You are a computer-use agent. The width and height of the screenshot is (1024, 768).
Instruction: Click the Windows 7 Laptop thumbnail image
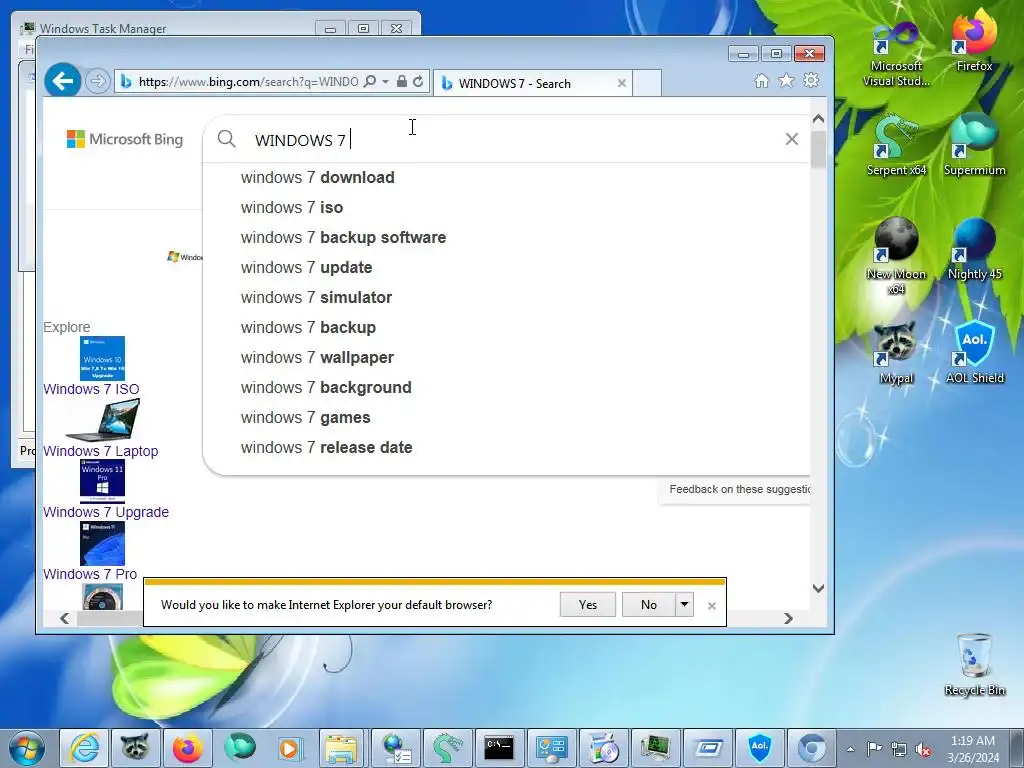click(x=103, y=421)
